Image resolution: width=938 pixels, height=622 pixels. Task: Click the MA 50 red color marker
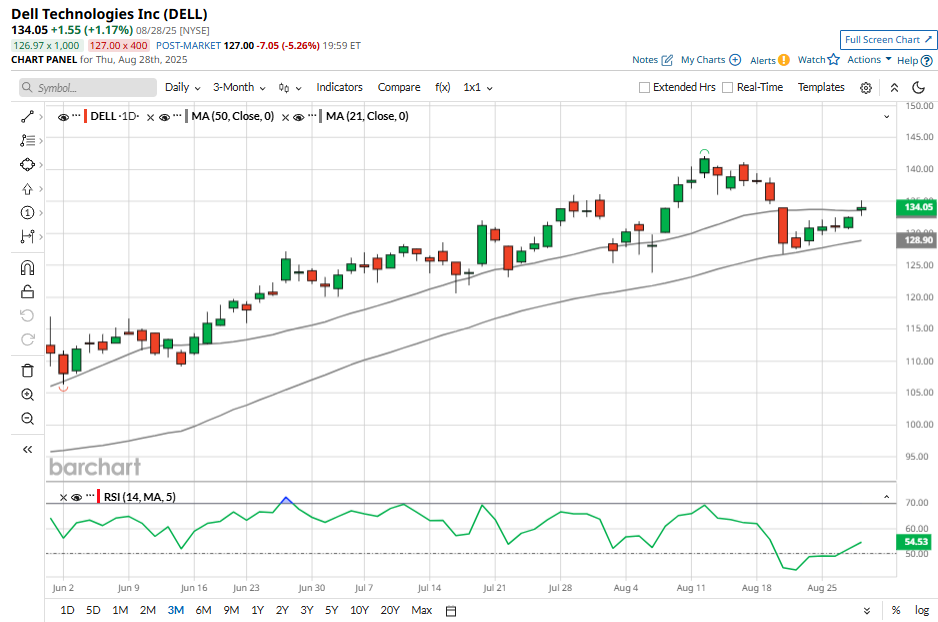187,117
